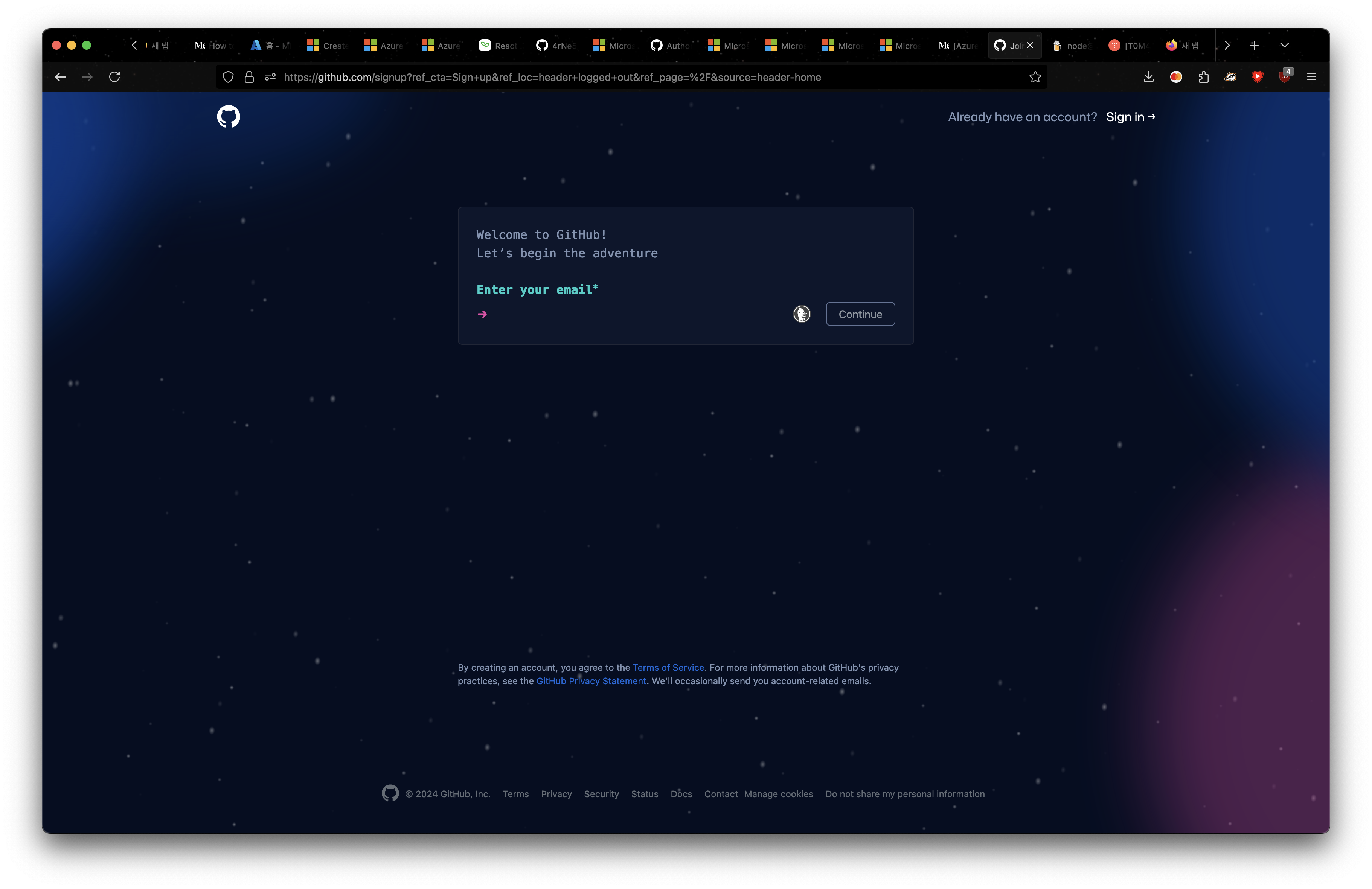
Task: Open the Terms of Service link
Action: pos(668,667)
